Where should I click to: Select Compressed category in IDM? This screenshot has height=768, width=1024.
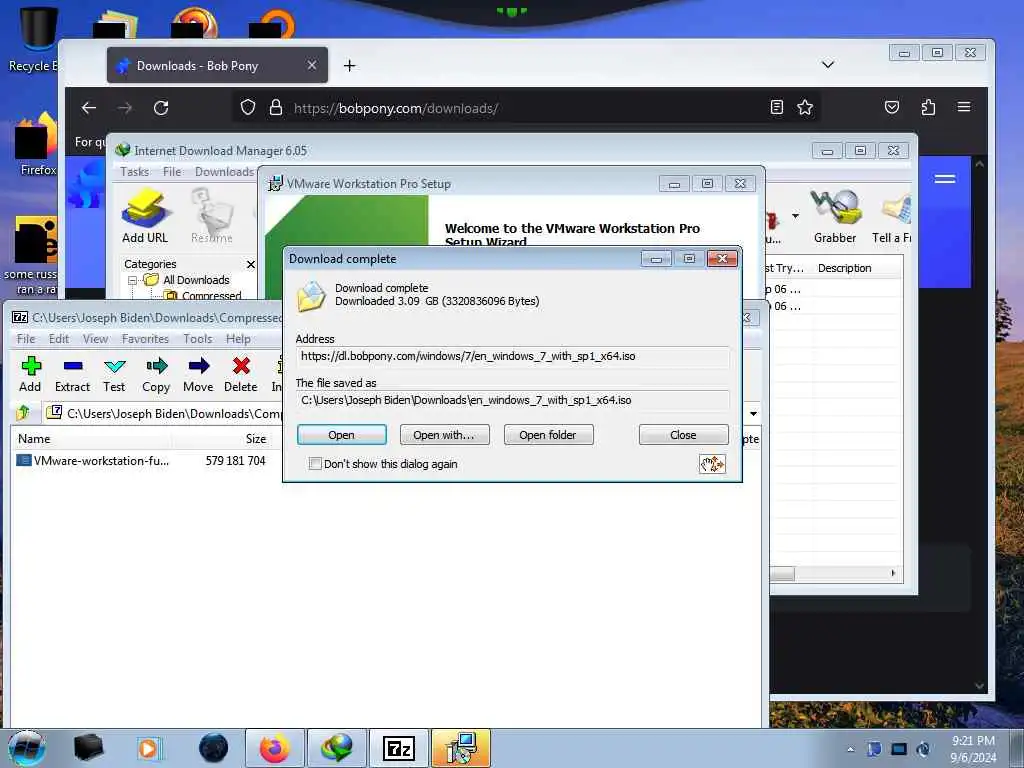tap(212, 296)
